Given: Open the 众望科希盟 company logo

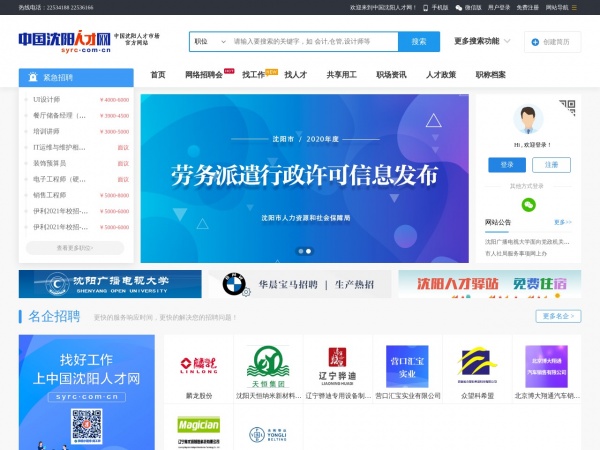Looking at the screenshot, I should (477, 365).
